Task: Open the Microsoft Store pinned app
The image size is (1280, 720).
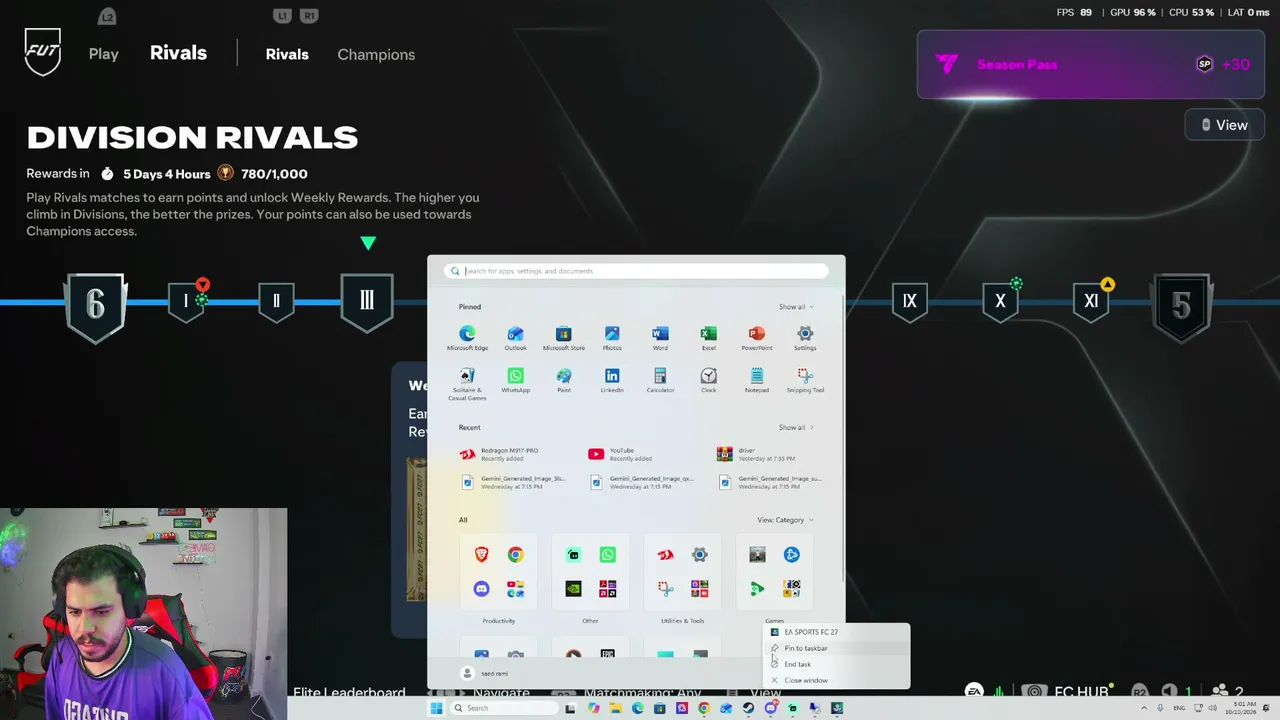Action: point(563,338)
